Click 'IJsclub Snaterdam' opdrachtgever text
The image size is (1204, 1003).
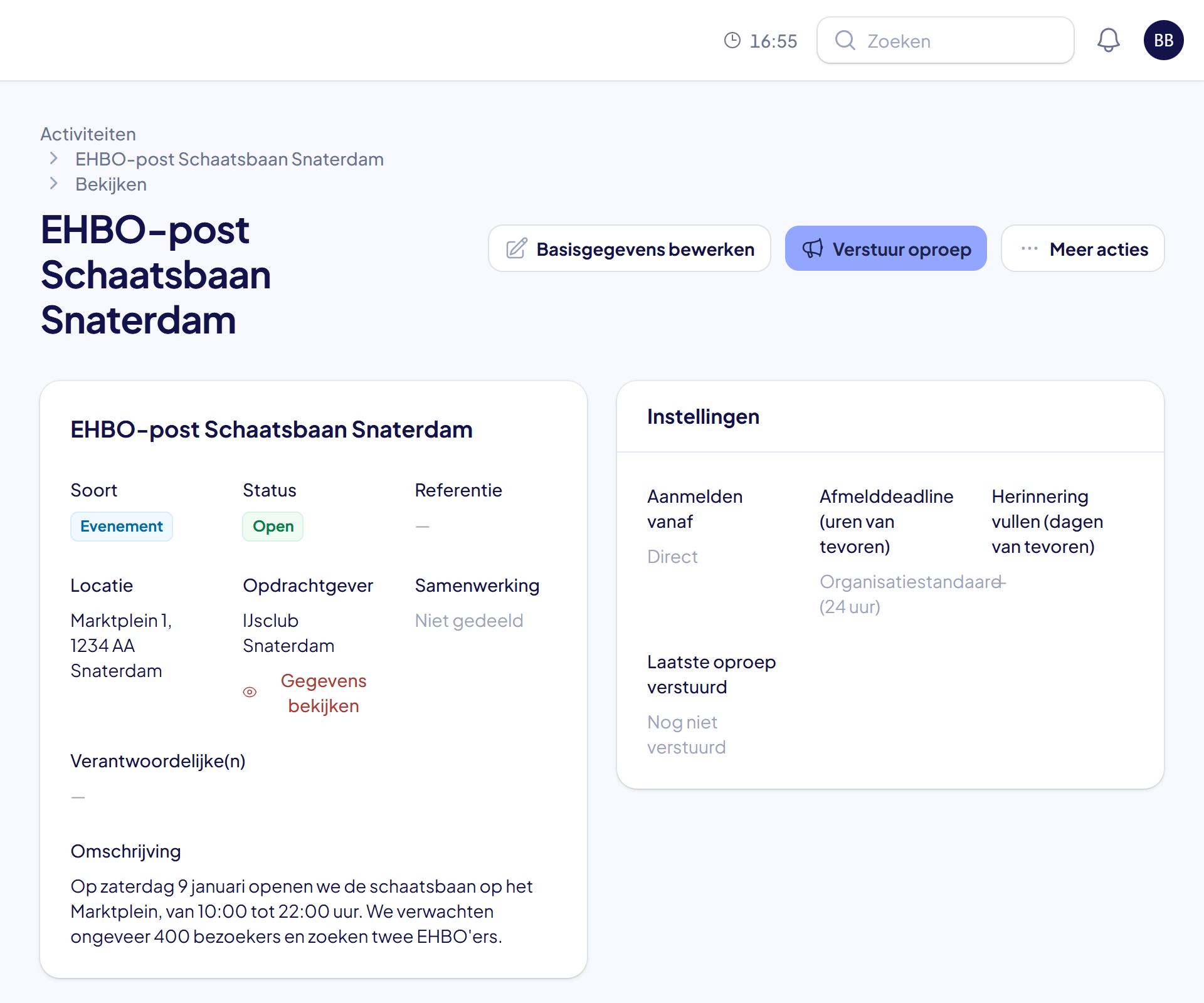click(288, 633)
